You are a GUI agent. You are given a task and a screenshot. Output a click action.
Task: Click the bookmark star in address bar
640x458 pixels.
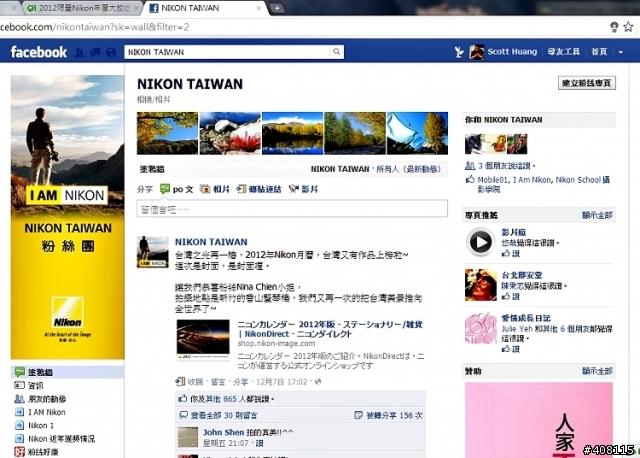[x=628, y=27]
